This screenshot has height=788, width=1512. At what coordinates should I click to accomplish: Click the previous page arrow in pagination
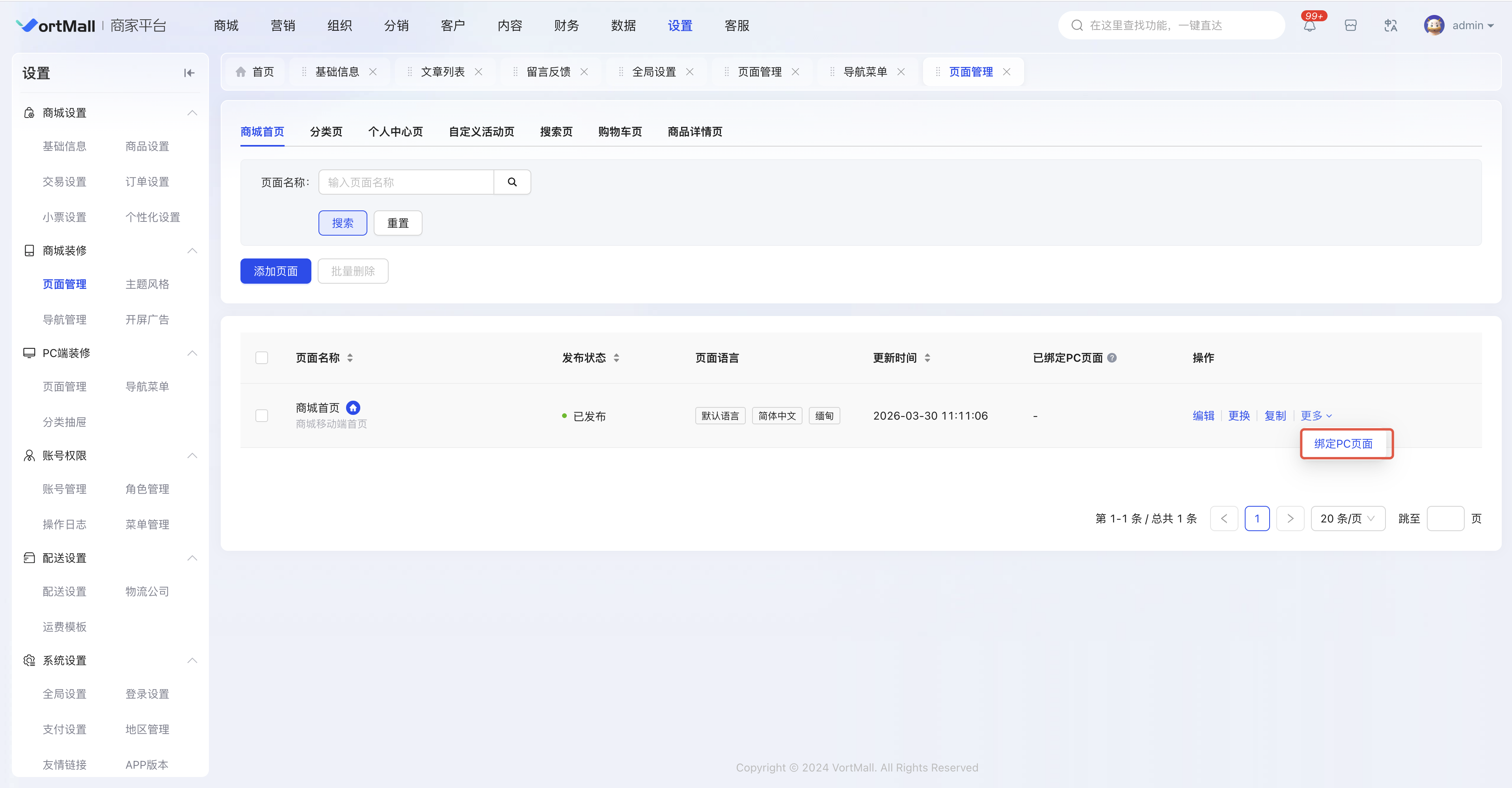tap(1224, 519)
